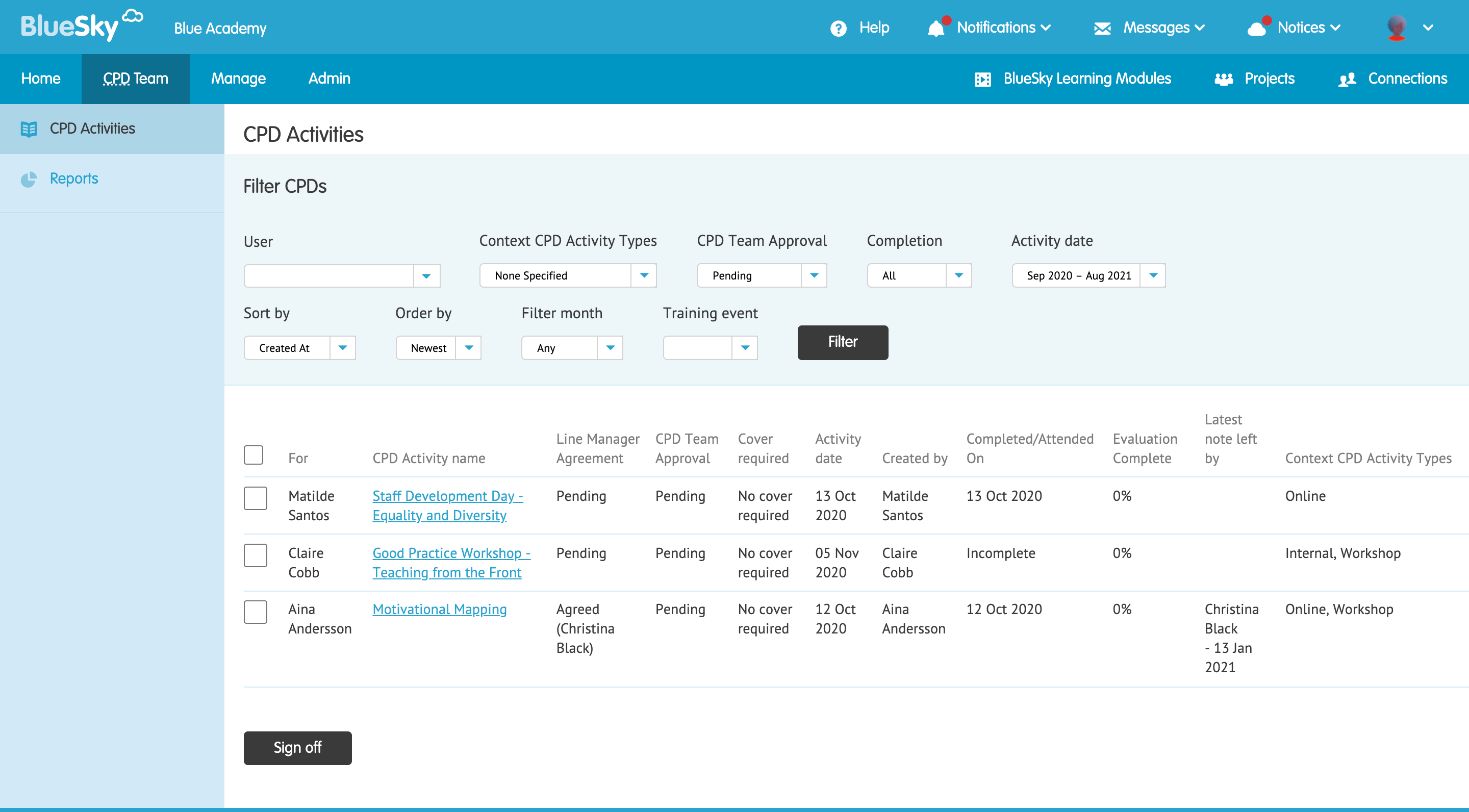Tick the checkbox for Aina Andersson row
This screenshot has height=812, width=1469.
pyautogui.click(x=256, y=612)
